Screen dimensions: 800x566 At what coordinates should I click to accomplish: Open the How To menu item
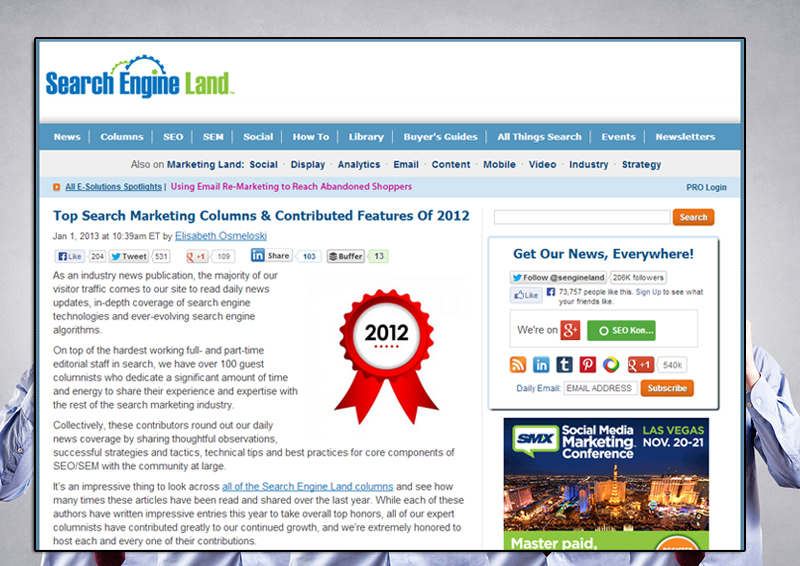[x=311, y=137]
